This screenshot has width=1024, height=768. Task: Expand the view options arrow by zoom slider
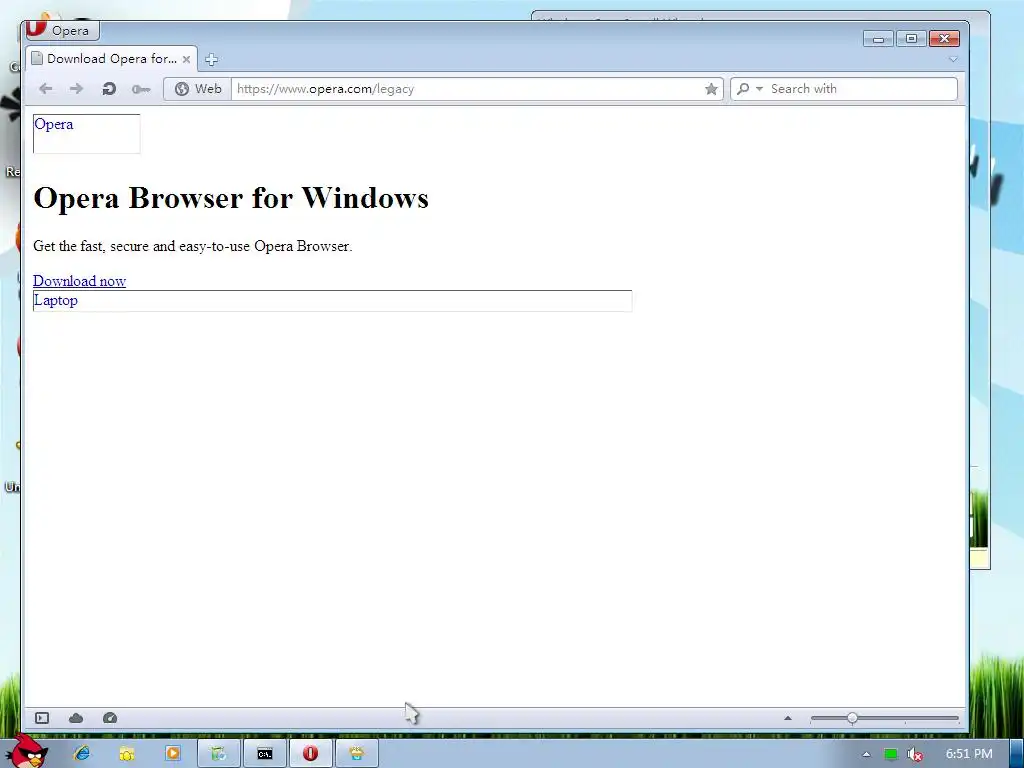point(788,718)
